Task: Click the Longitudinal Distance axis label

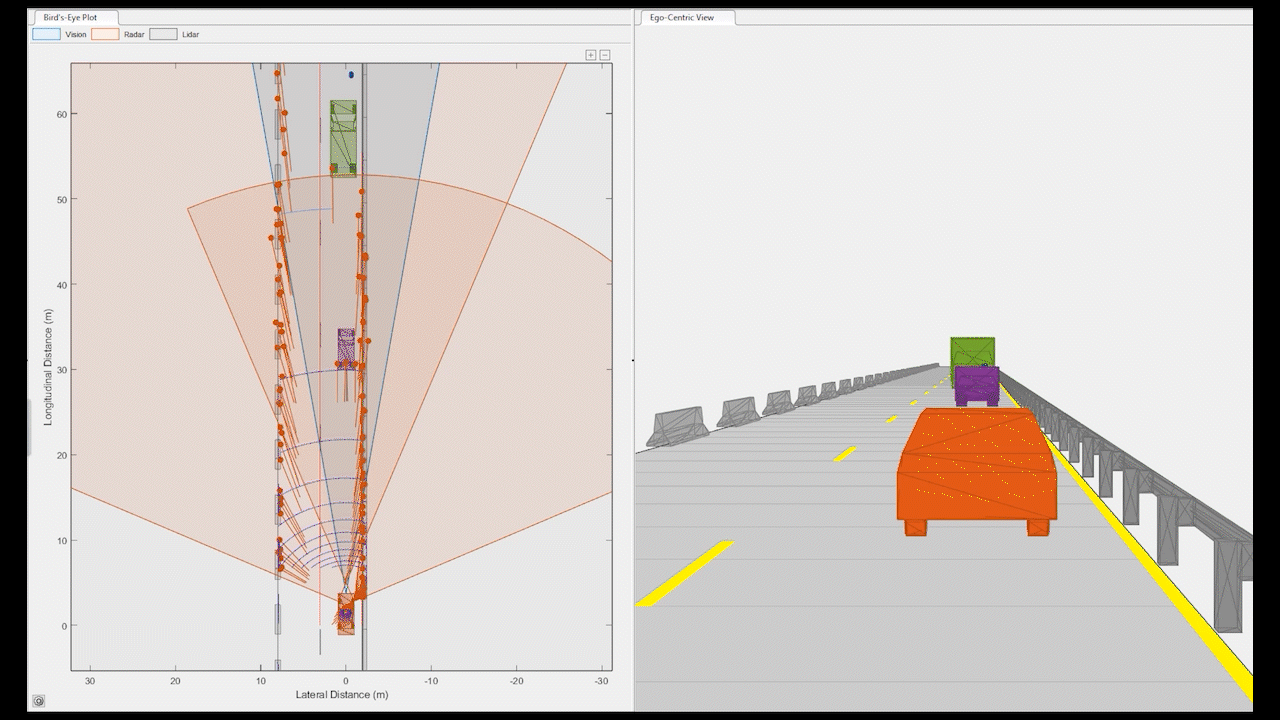Action: tap(48, 367)
